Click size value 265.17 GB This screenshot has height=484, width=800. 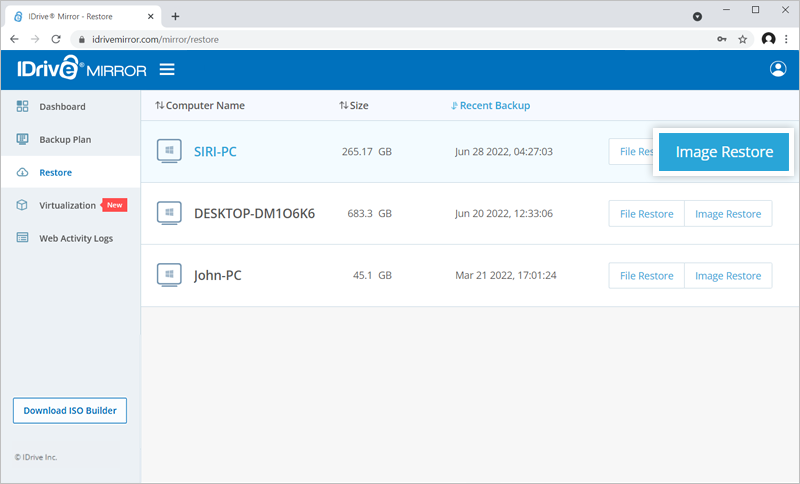coord(367,151)
